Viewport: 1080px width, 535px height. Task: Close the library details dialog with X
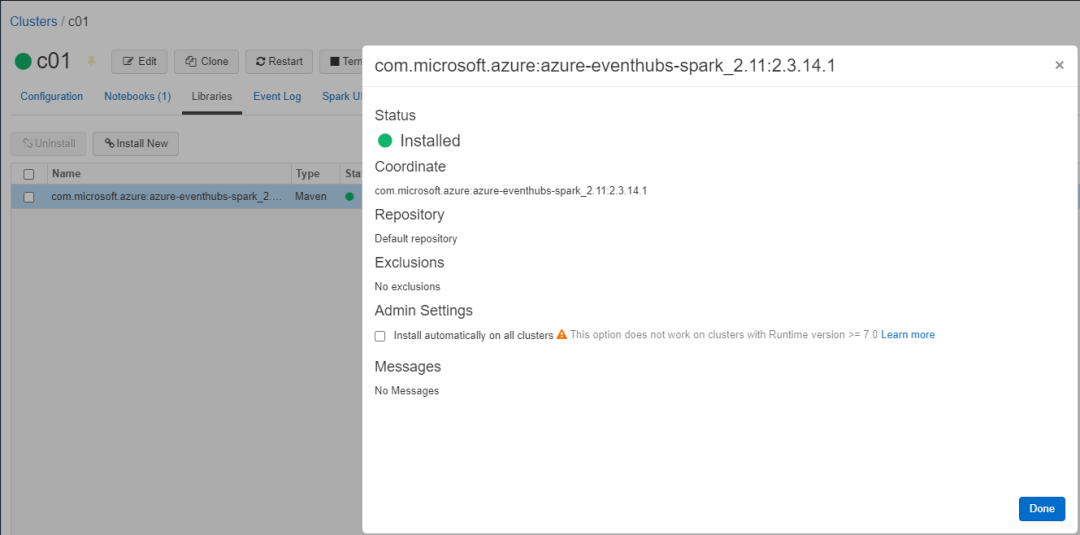(1059, 65)
